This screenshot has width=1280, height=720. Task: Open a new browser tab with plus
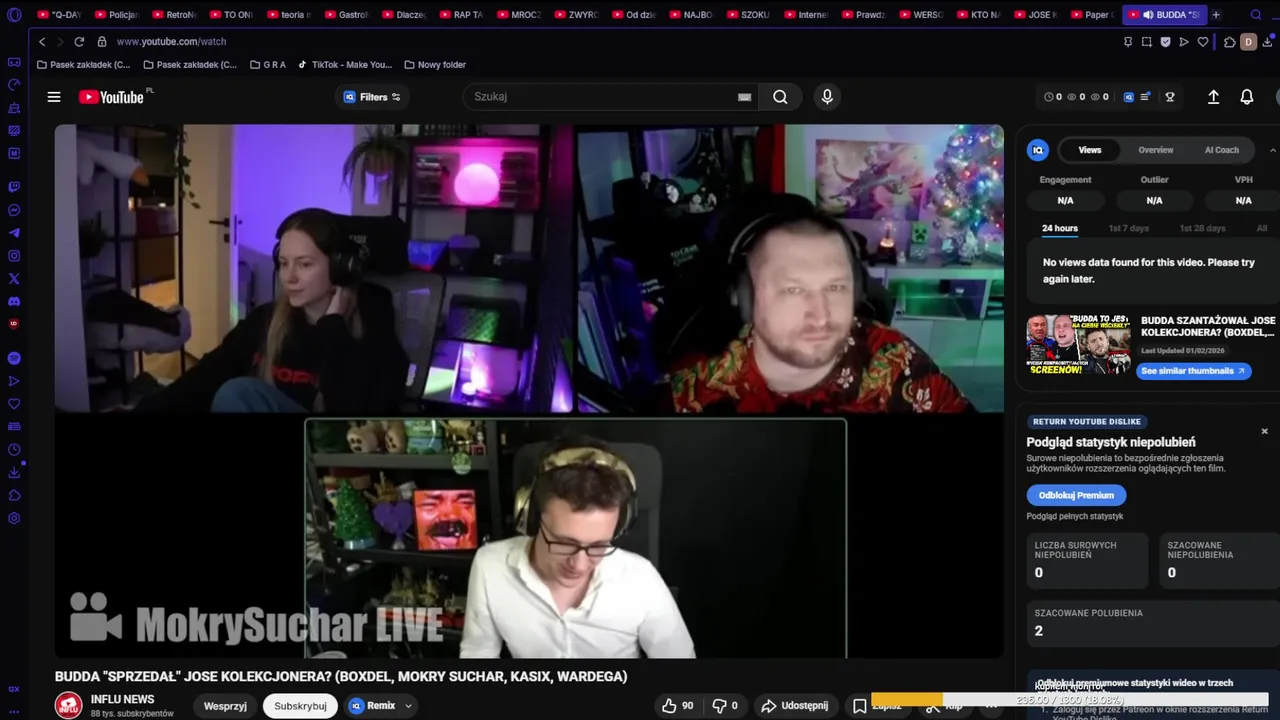tap(1216, 15)
